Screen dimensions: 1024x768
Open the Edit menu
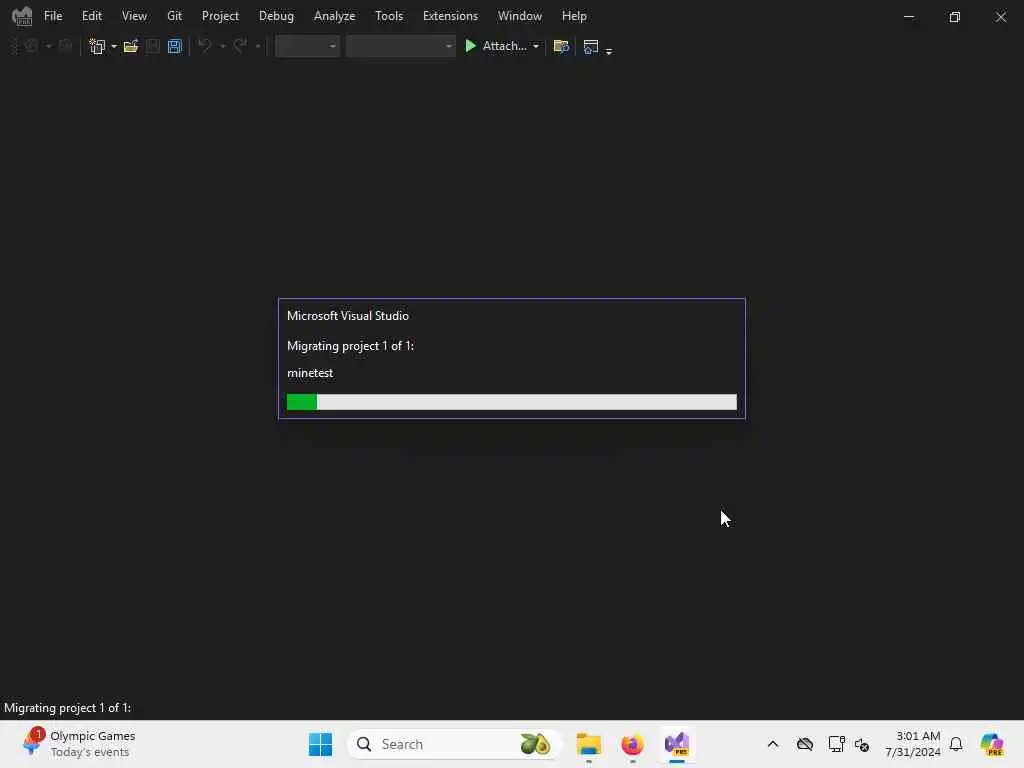coord(91,16)
